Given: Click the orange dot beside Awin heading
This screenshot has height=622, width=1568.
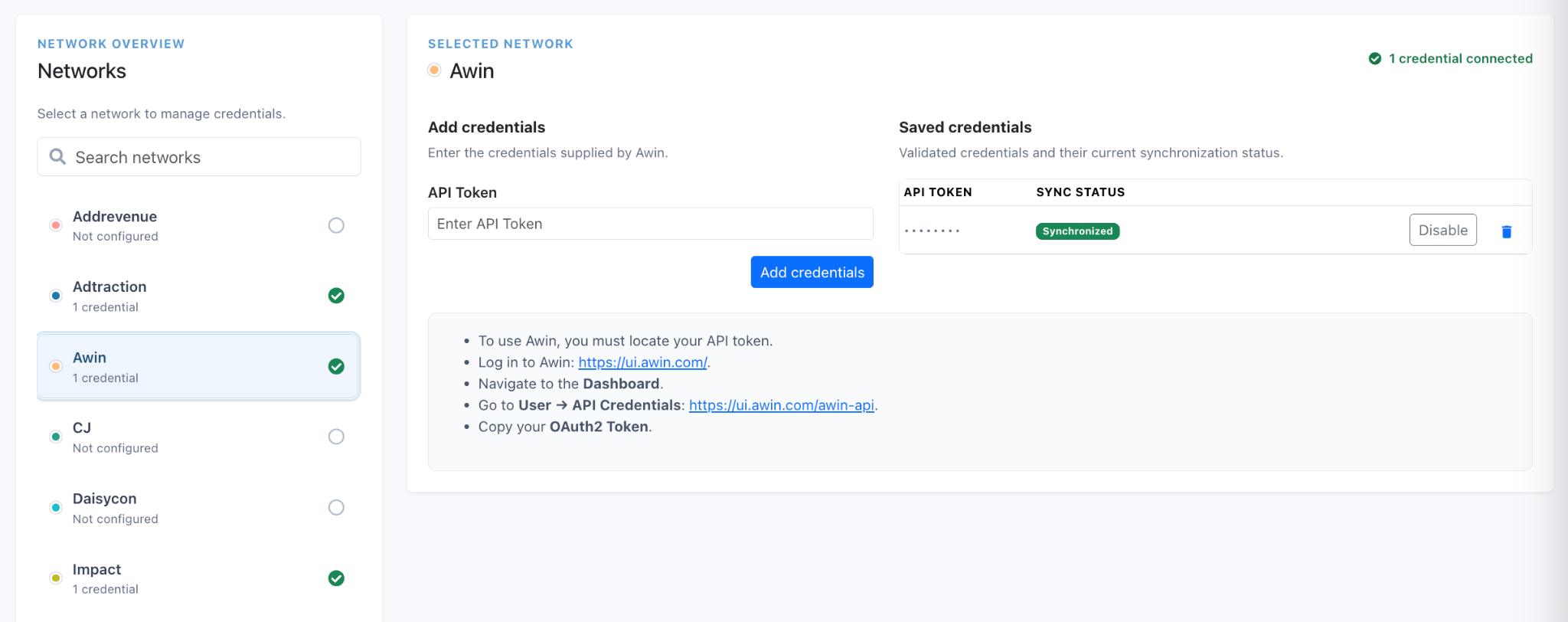Looking at the screenshot, I should (x=434, y=70).
